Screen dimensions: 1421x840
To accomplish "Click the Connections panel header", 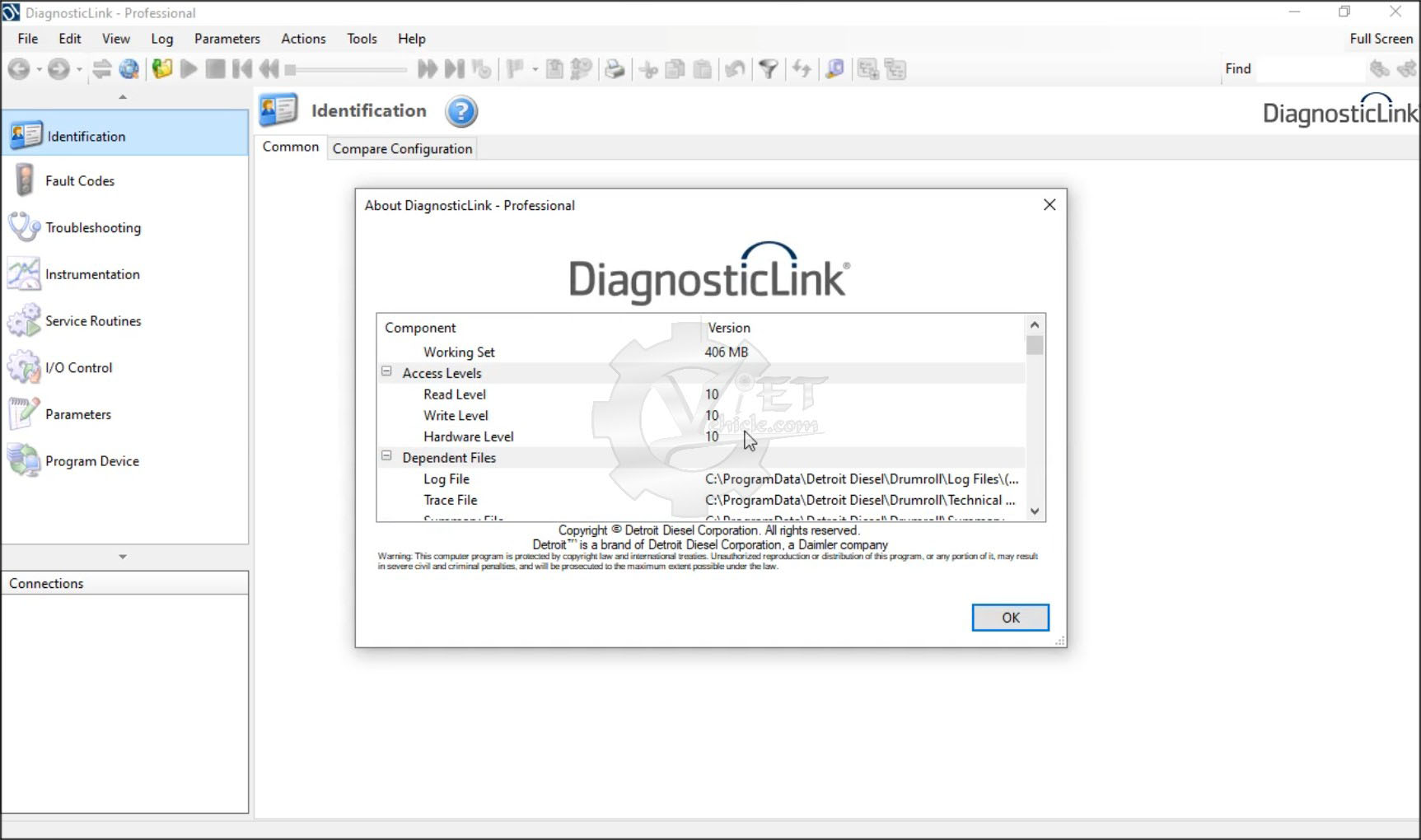I will tap(125, 583).
